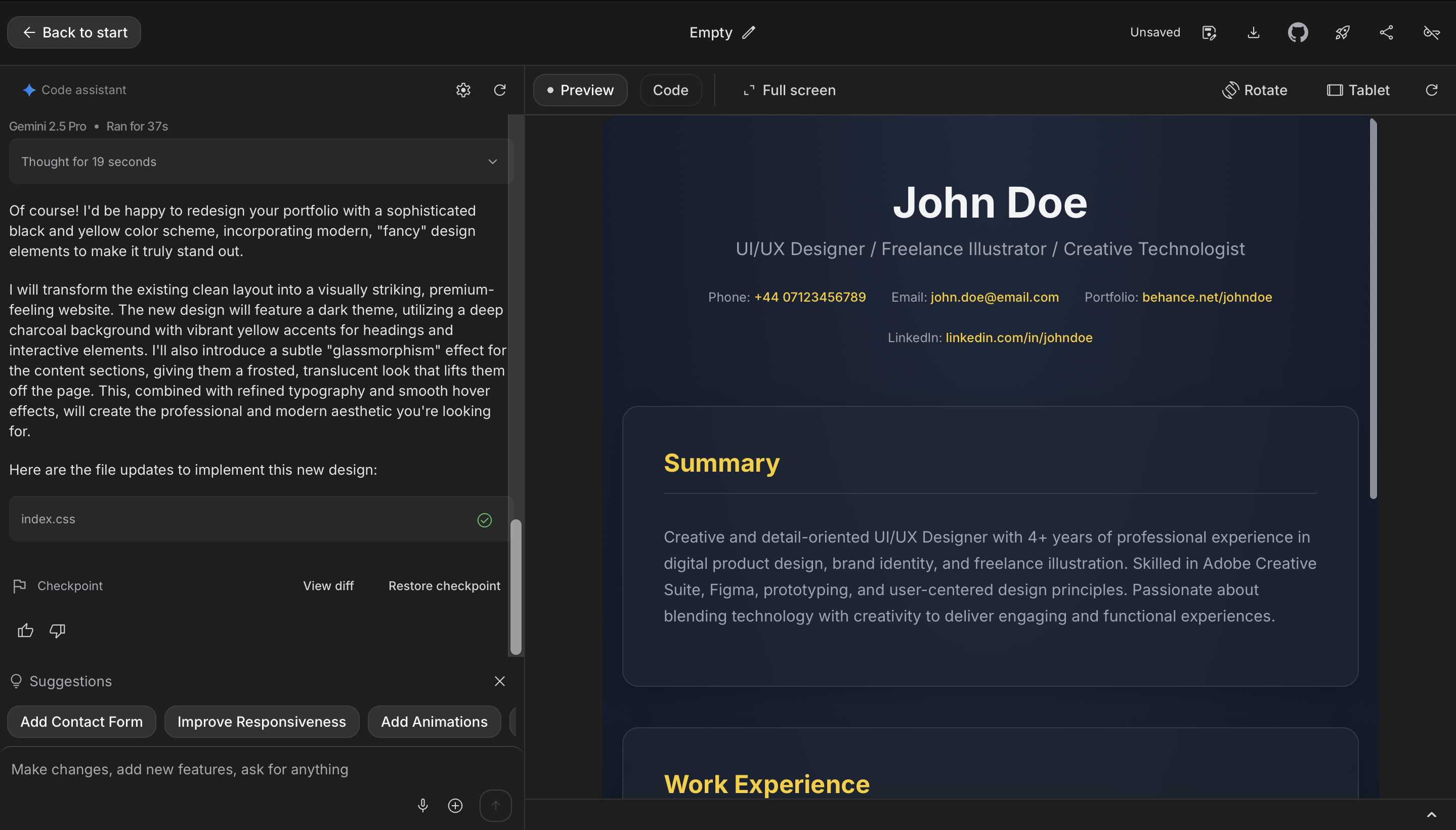Give thumbs down to the response

(58, 631)
